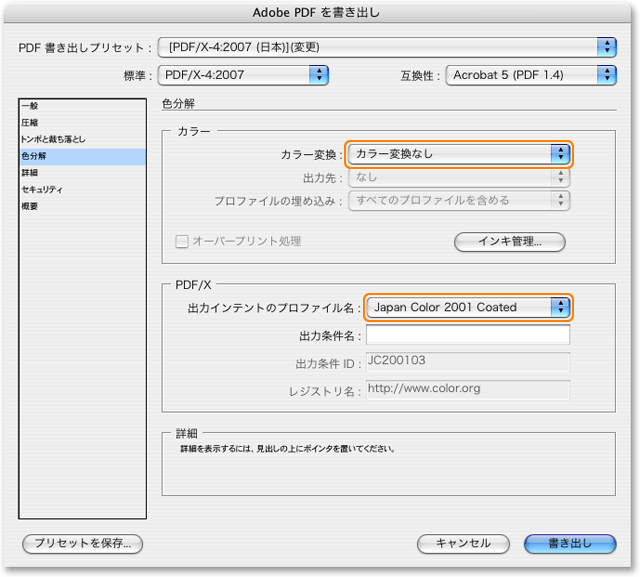Open the 標準 PDF/X-4:2007 dropdown
640x577 pixels.
pyautogui.click(x=244, y=74)
